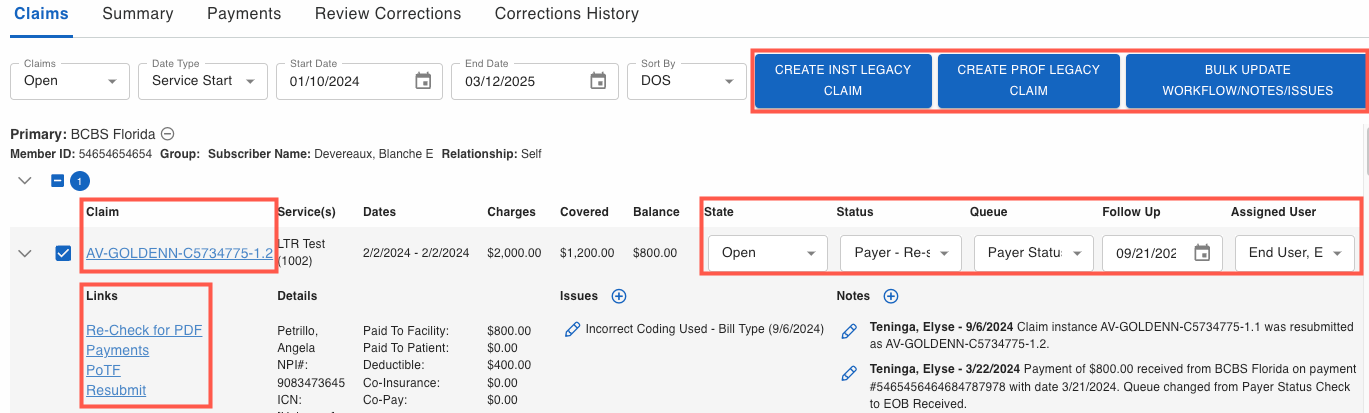Edit the 9/6/2024 resubmission note

click(x=849, y=331)
